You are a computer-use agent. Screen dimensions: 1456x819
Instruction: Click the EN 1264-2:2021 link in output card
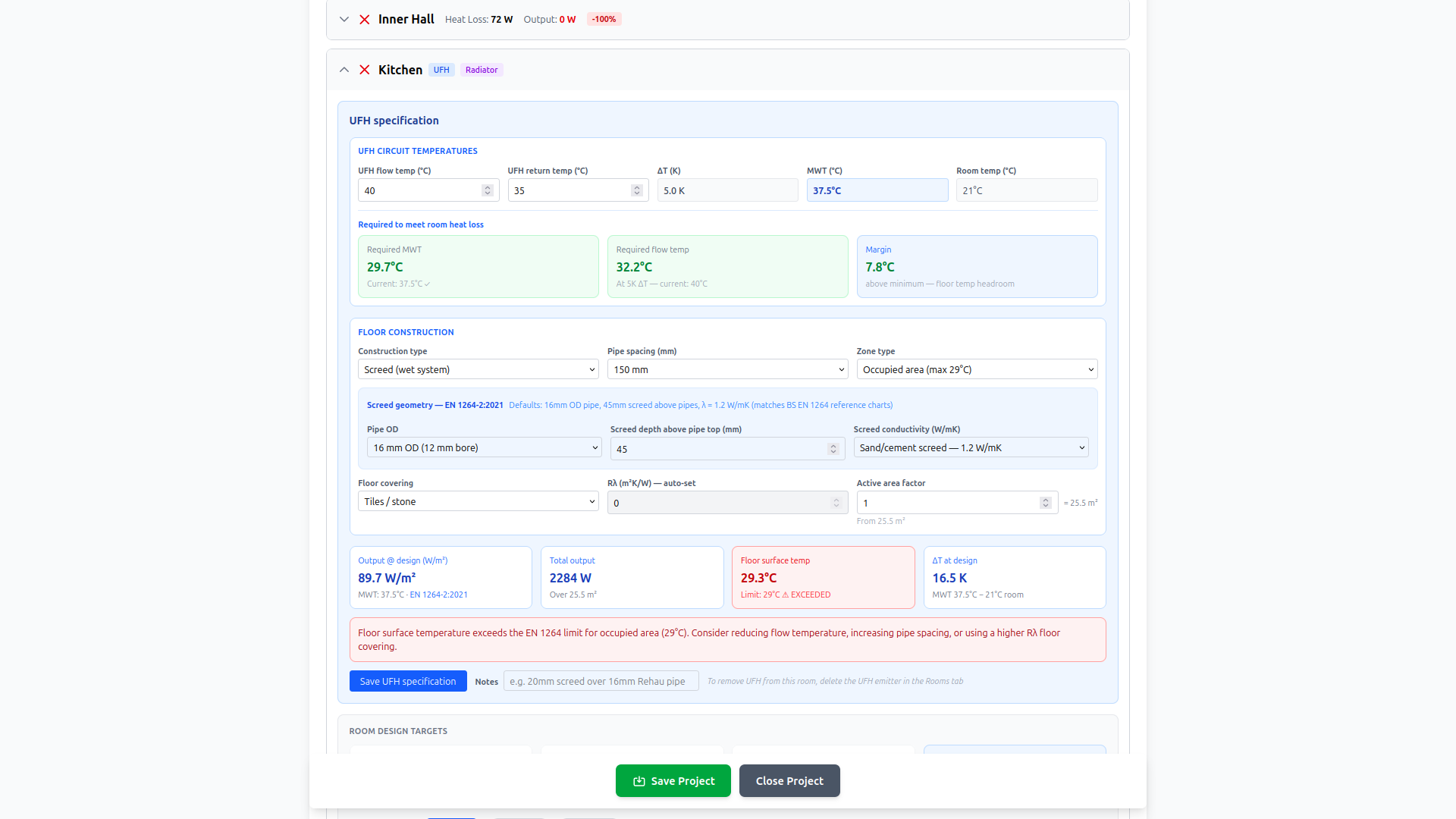coord(438,595)
